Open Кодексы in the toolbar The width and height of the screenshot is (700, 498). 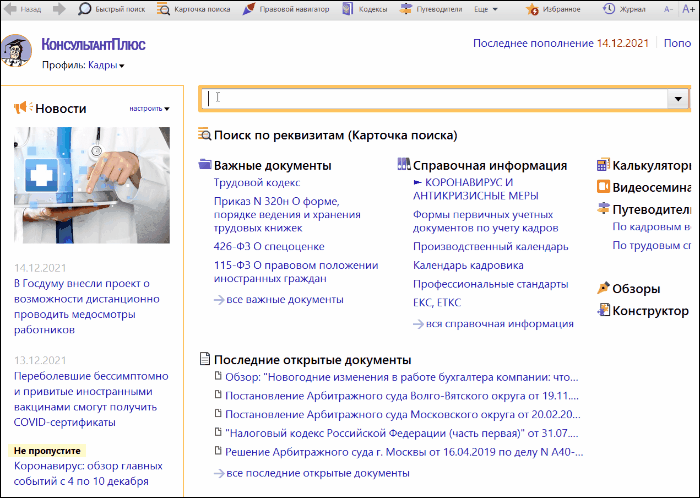tap(365, 9)
